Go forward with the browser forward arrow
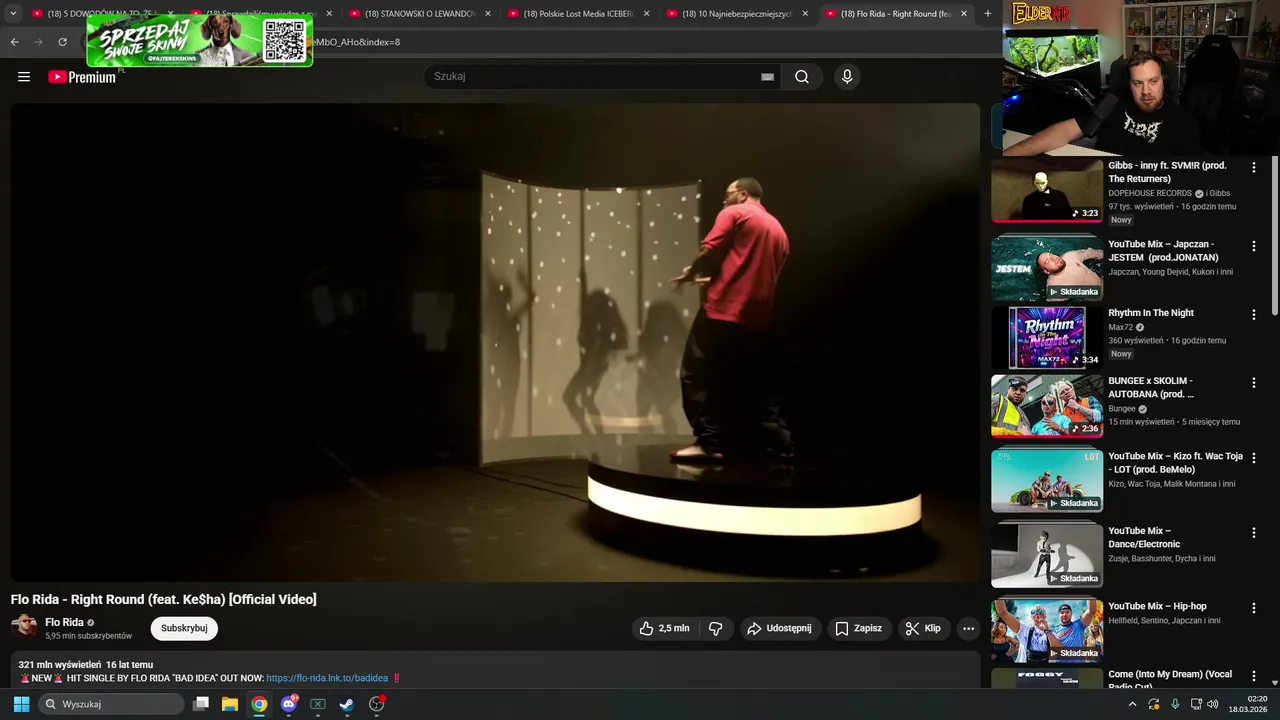1280x720 pixels. tap(38, 42)
